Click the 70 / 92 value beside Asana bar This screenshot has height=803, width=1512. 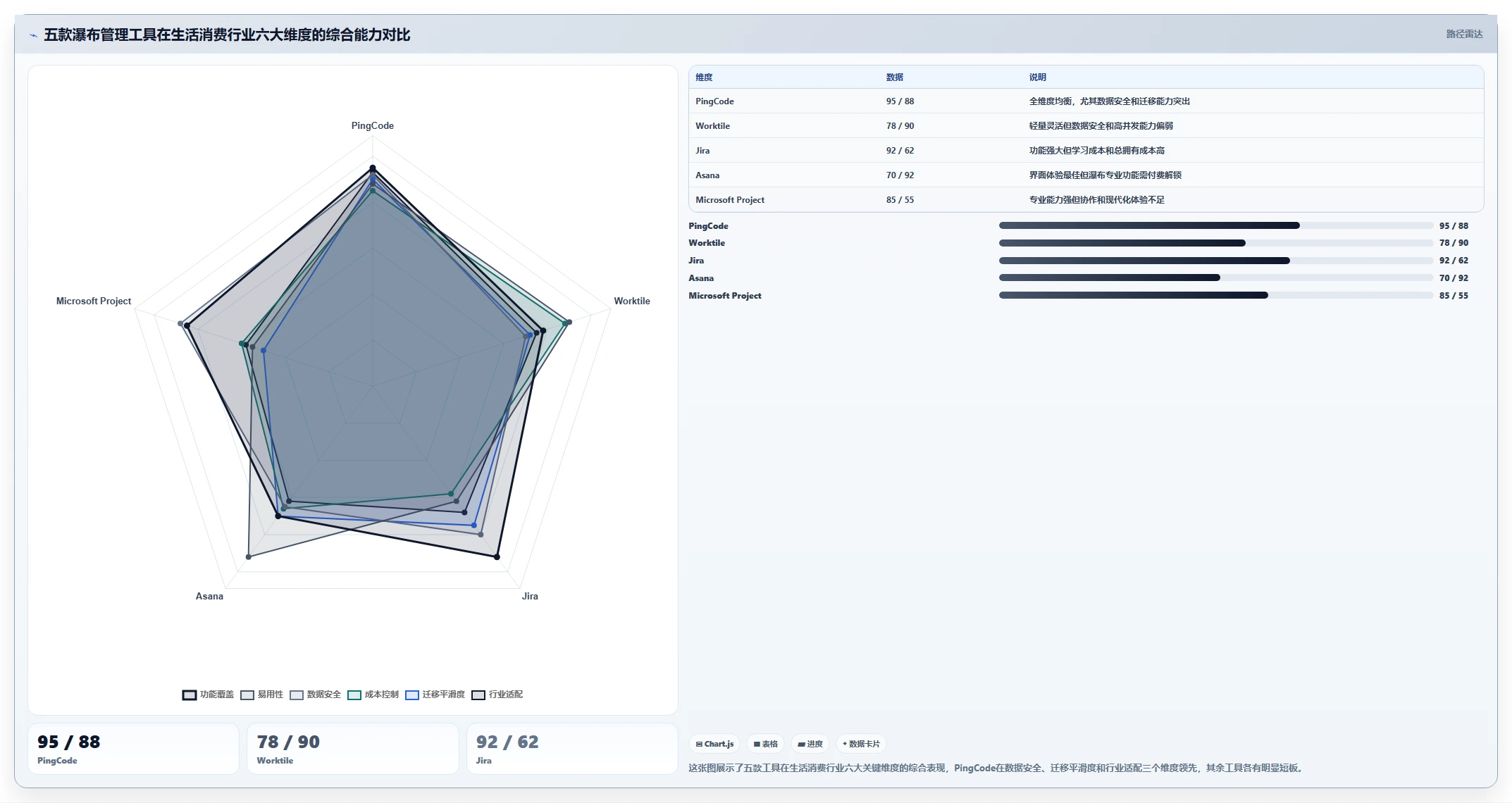point(1454,278)
